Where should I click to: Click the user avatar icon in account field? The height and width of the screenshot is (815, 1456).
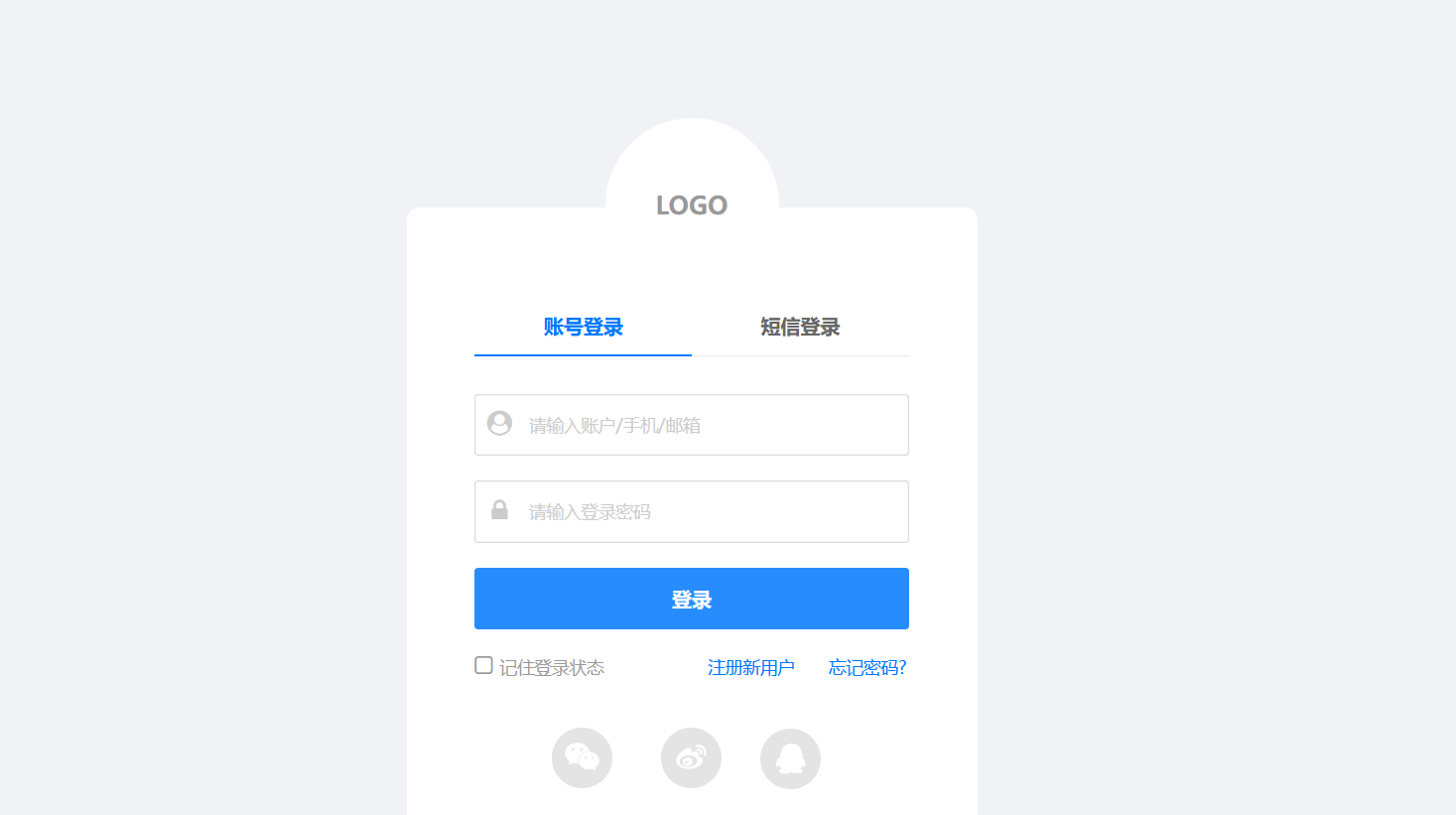pyautogui.click(x=499, y=424)
